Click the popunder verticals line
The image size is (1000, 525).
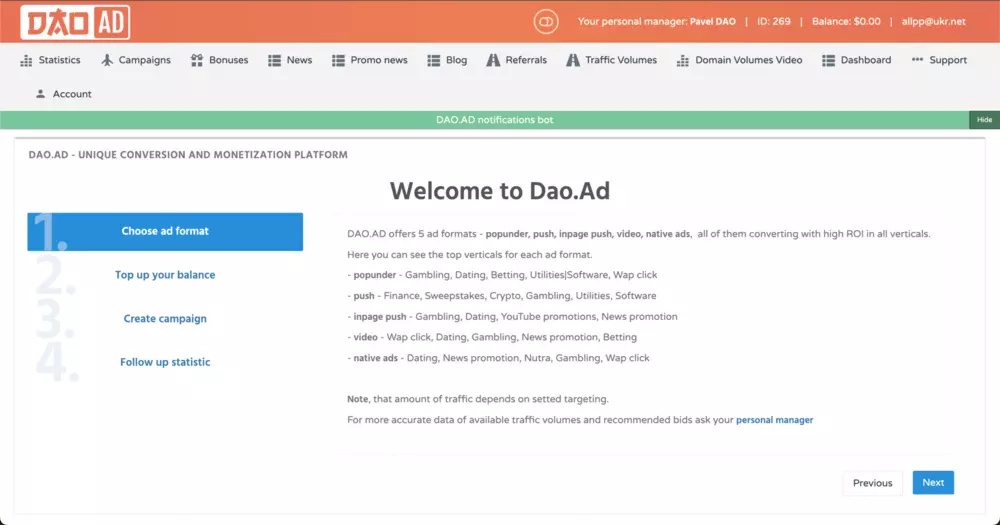502,275
